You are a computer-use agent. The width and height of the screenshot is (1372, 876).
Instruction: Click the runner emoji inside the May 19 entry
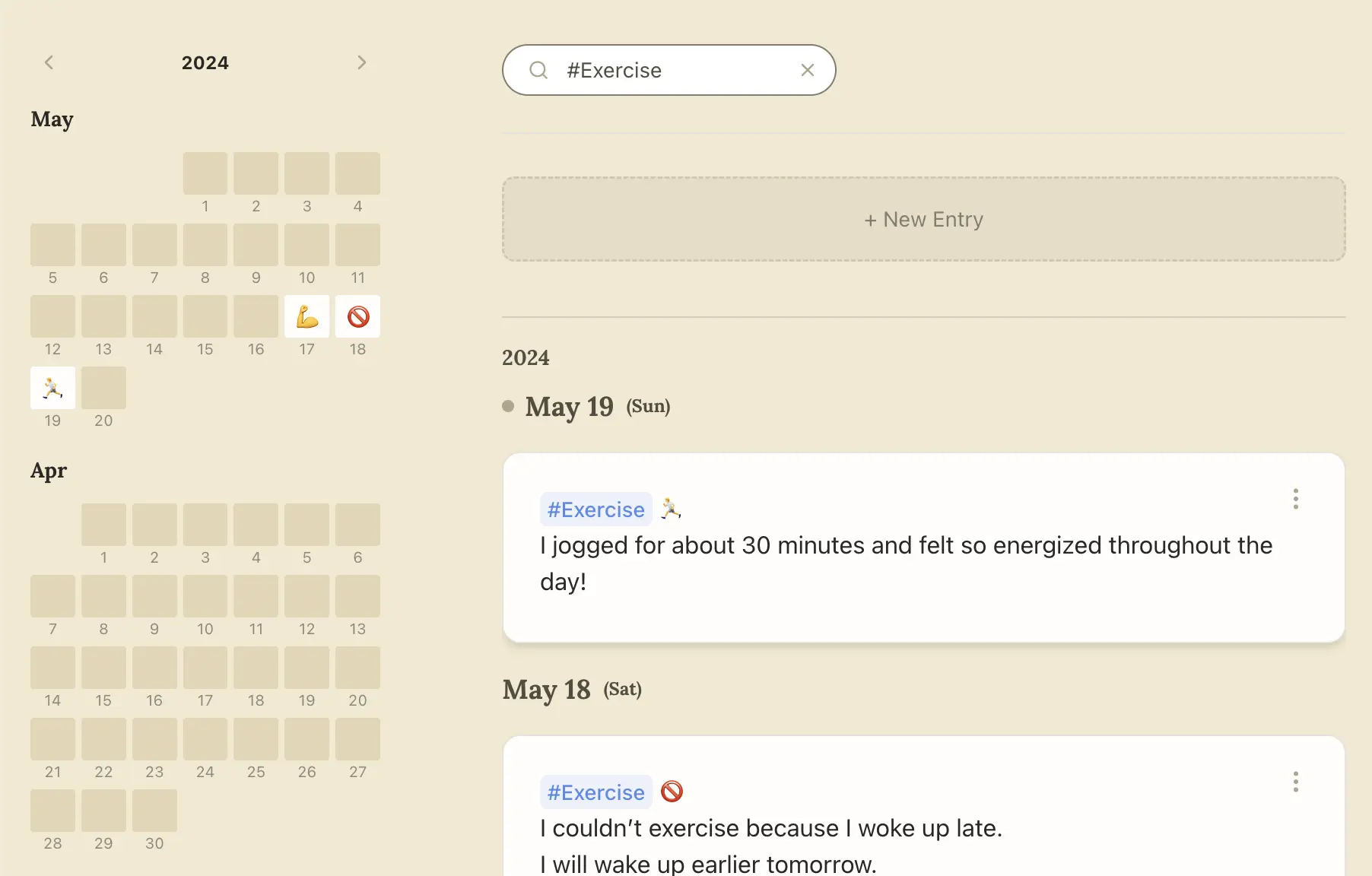(x=670, y=509)
